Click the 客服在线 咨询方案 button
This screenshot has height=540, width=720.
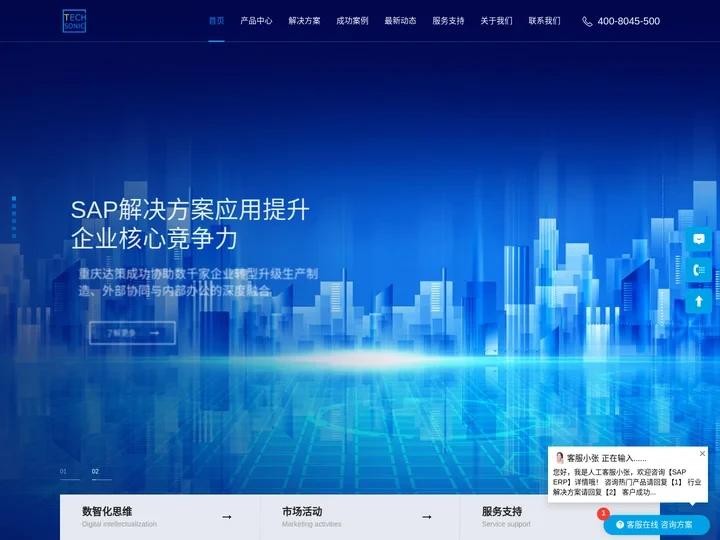click(656, 524)
